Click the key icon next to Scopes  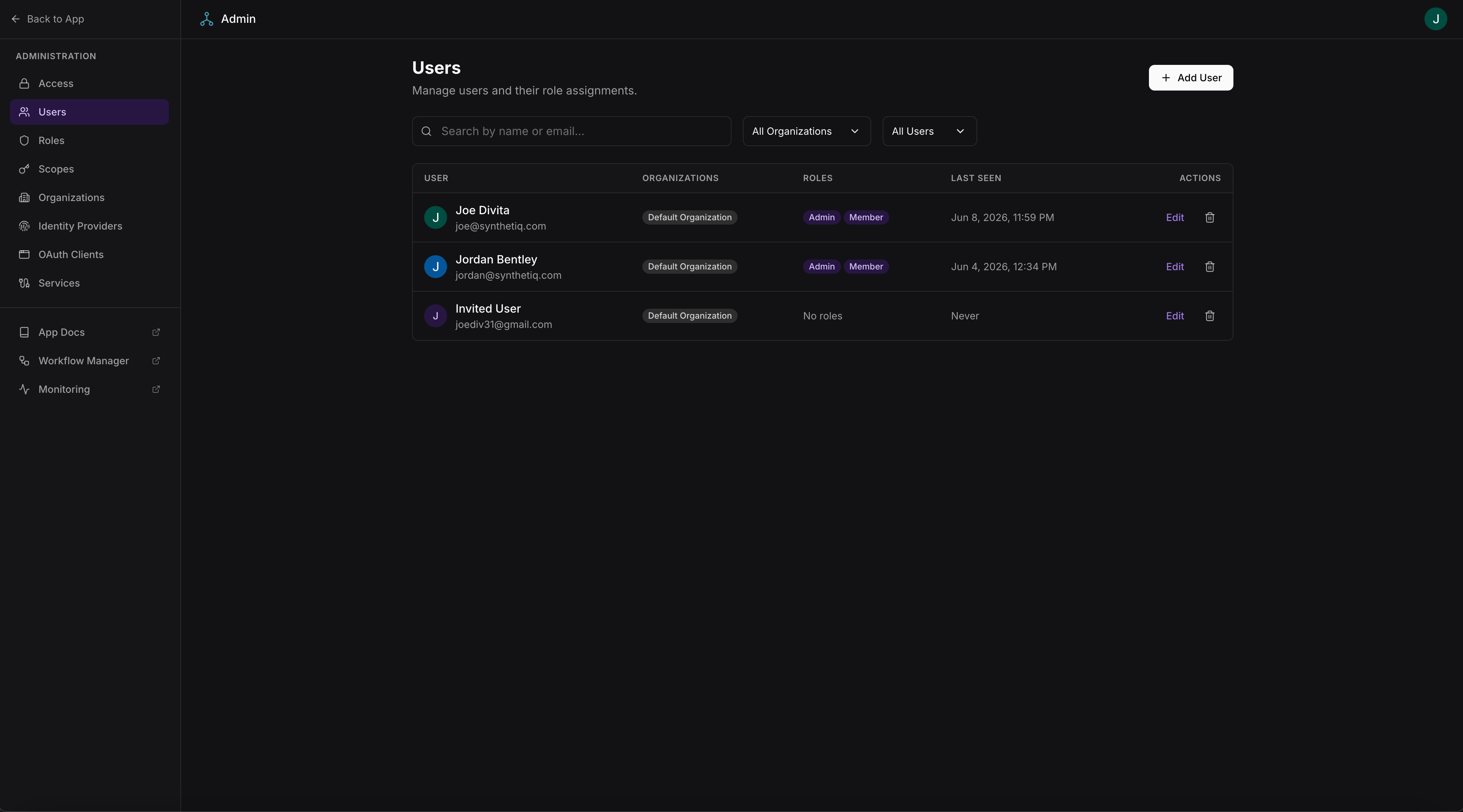[24, 169]
